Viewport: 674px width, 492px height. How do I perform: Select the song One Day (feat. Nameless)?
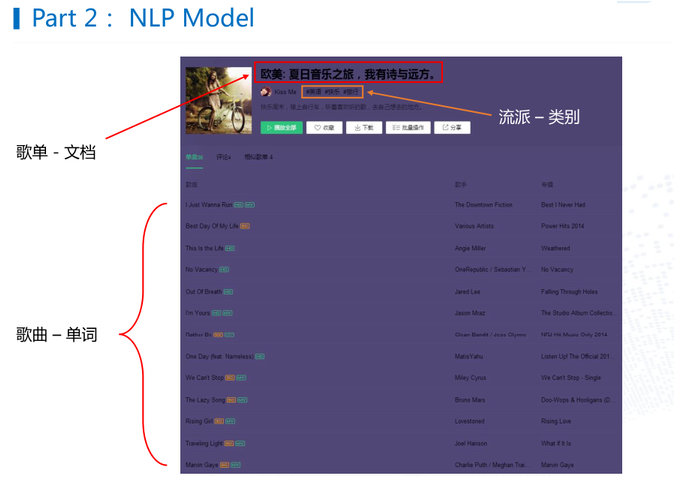click(219, 357)
